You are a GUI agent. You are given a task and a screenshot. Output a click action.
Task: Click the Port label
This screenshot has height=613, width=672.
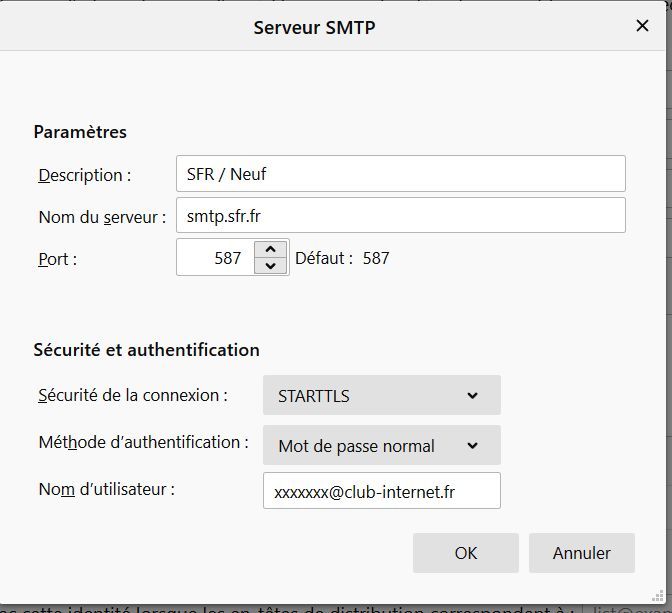(58, 258)
